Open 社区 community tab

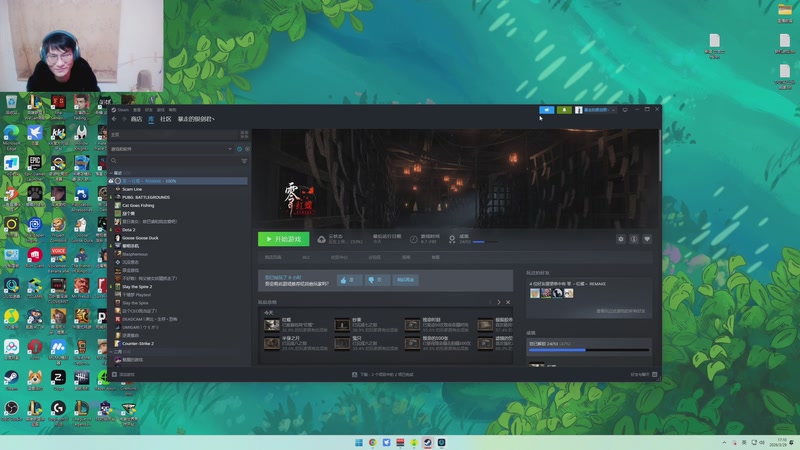click(x=166, y=119)
